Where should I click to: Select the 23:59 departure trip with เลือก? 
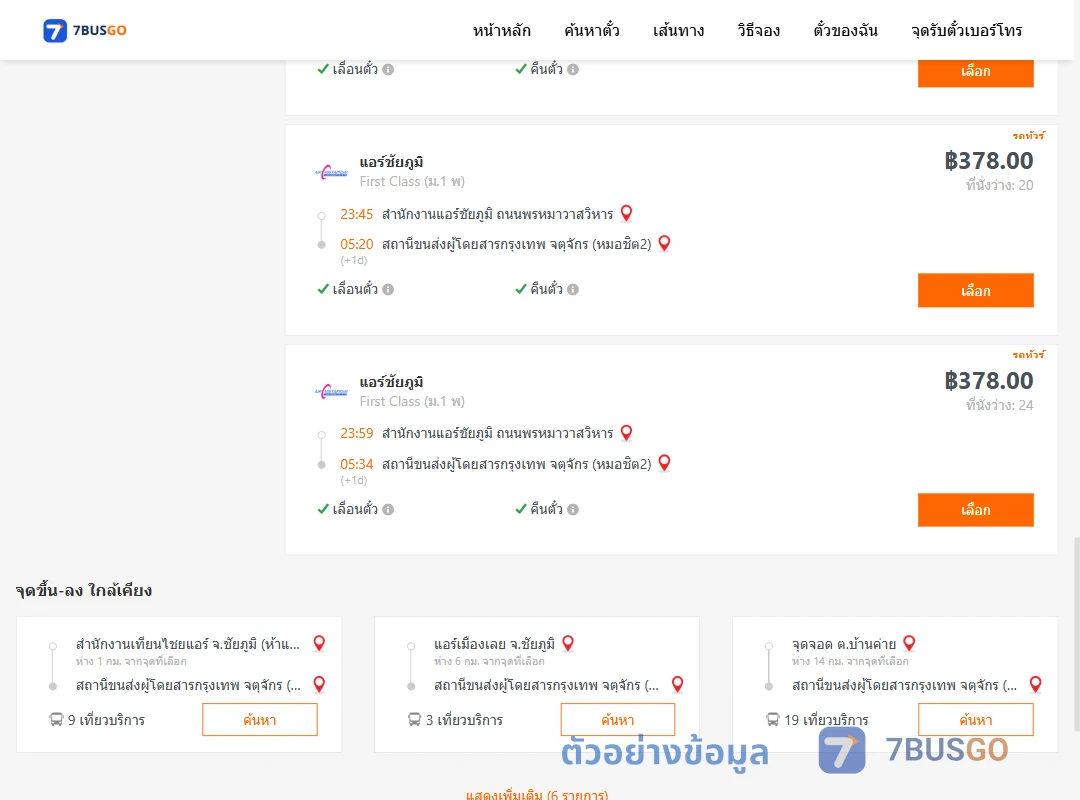(975, 510)
